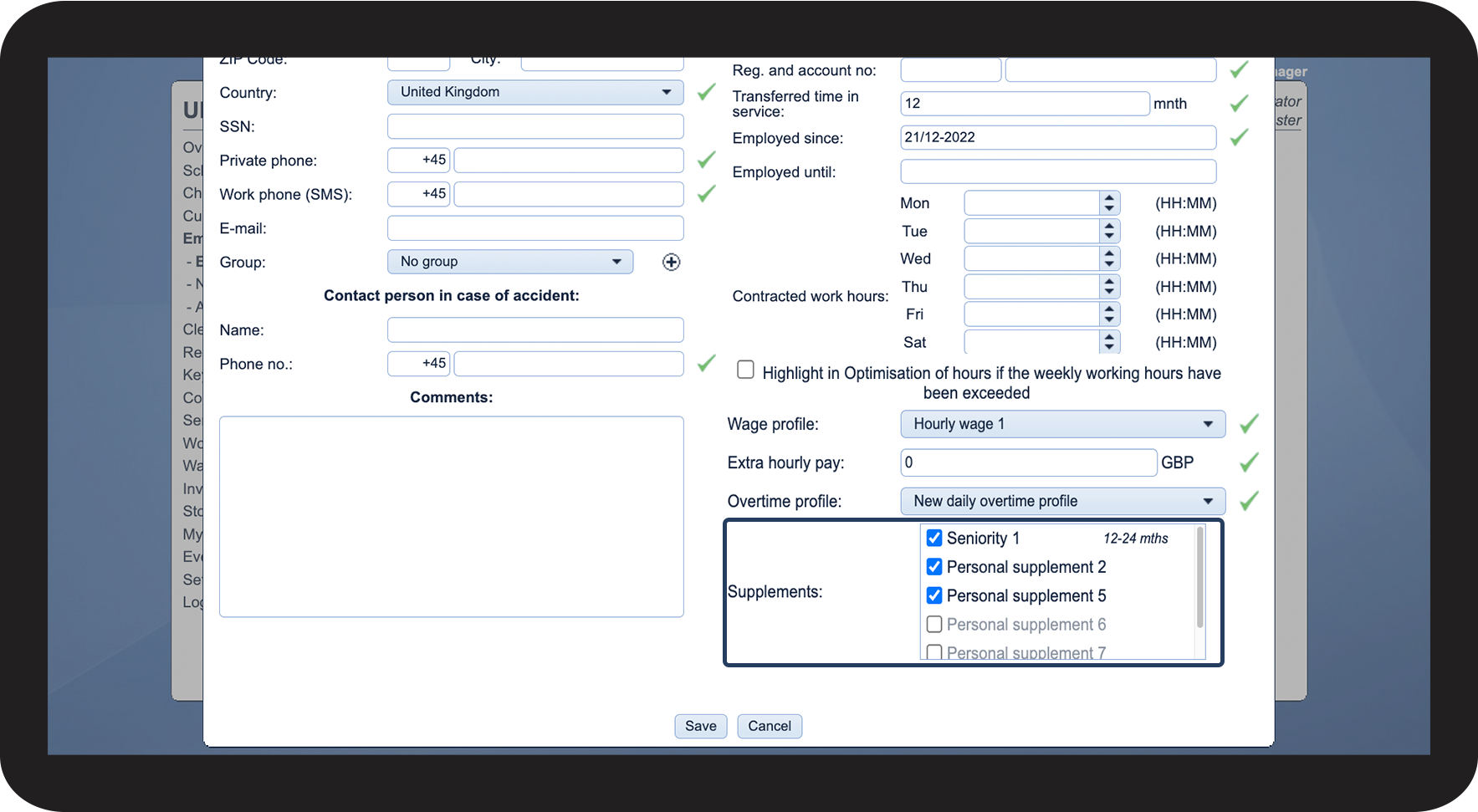Click the Tuesday hours spinner arrows
This screenshot has width=1478, height=812.
1109,231
